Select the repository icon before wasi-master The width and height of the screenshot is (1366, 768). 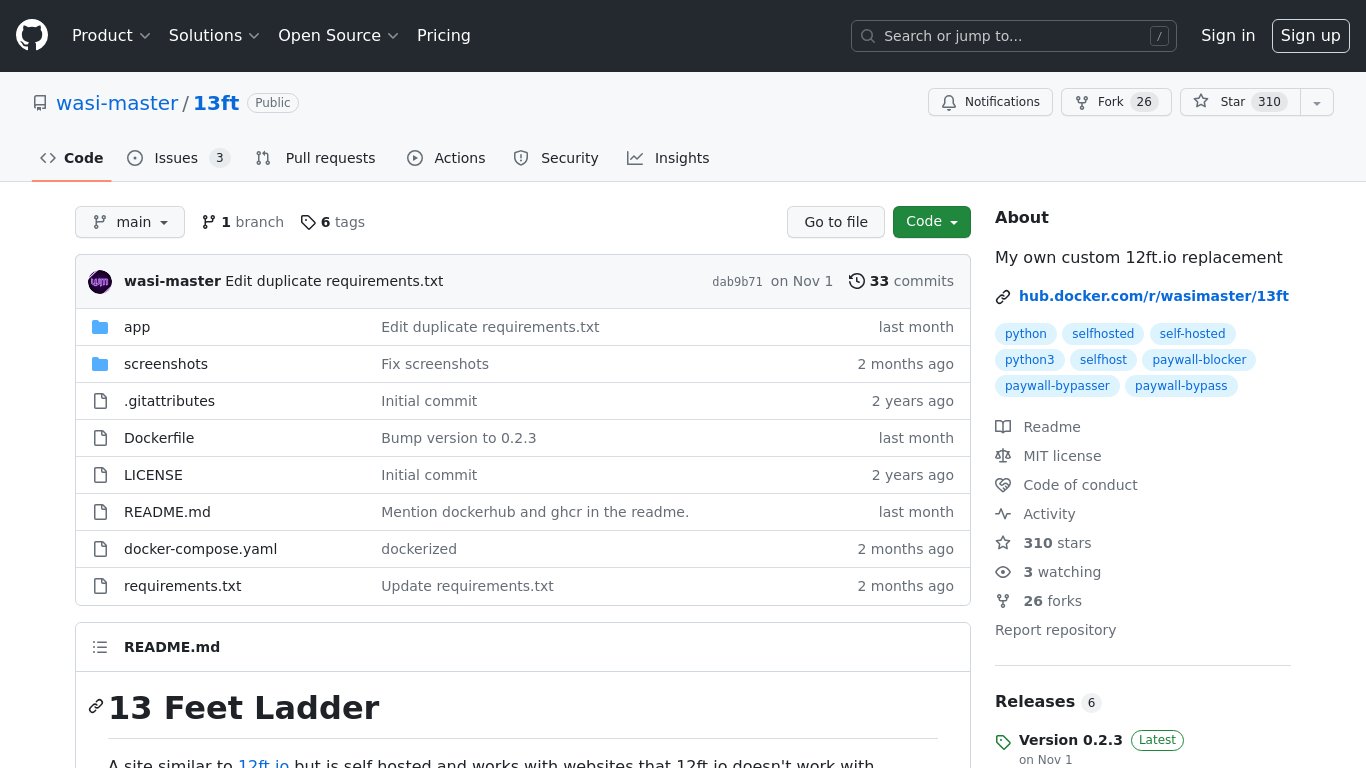(40, 103)
